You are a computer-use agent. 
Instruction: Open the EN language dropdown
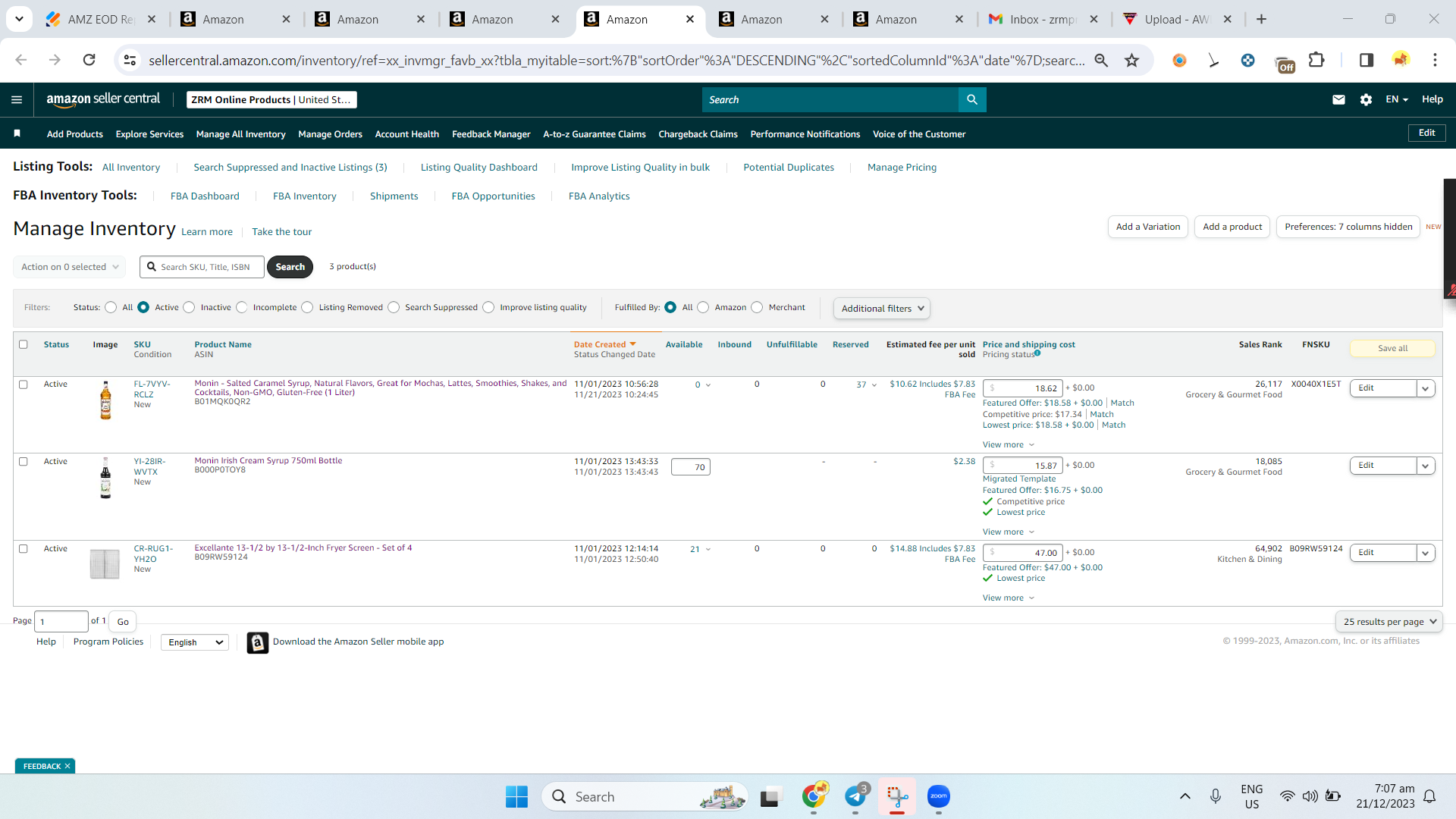1397,99
